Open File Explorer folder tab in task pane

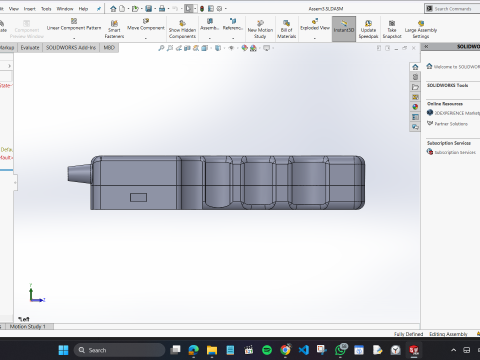tap(415, 87)
